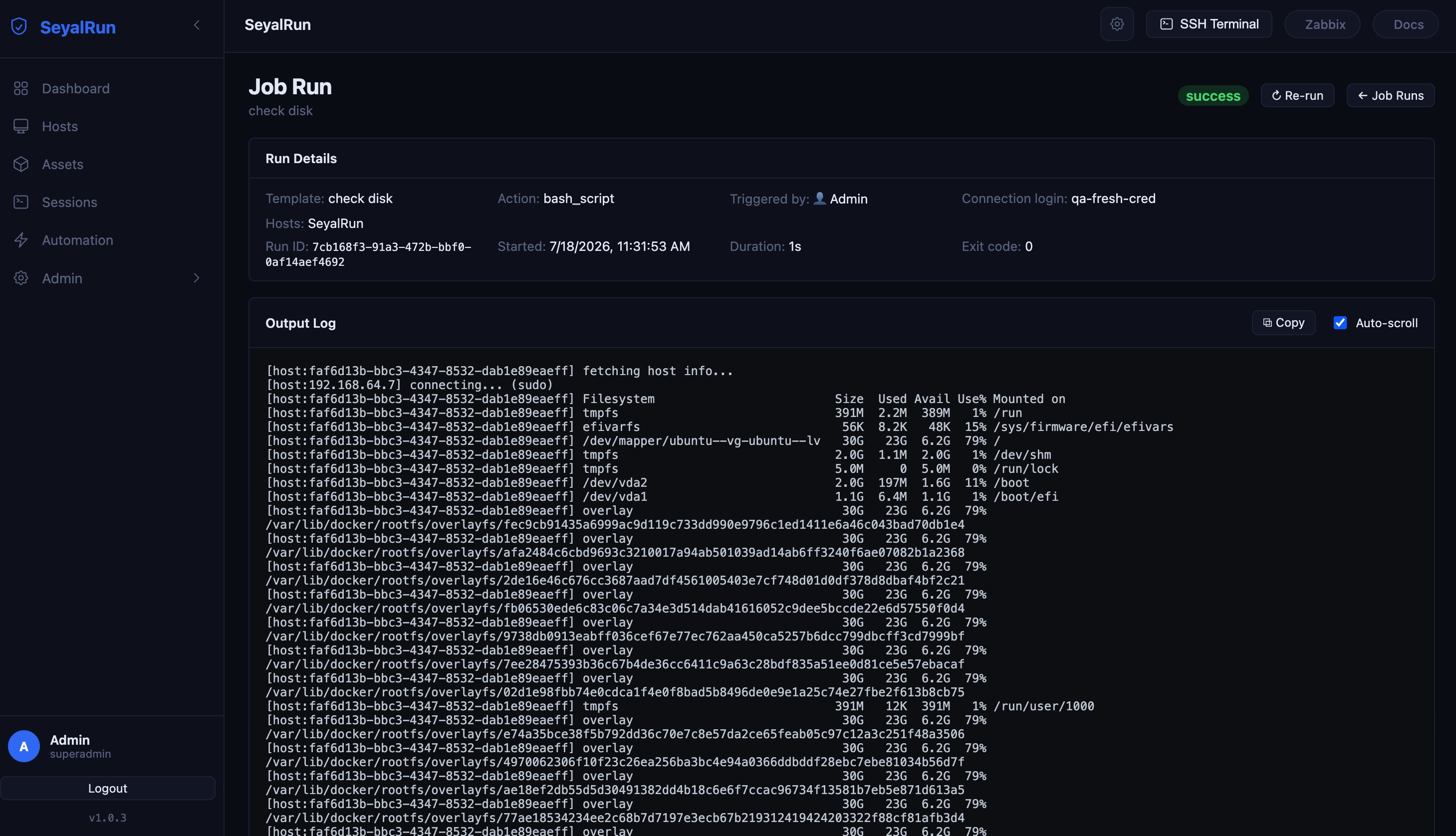Launch the SSH Terminal button

coord(1209,24)
